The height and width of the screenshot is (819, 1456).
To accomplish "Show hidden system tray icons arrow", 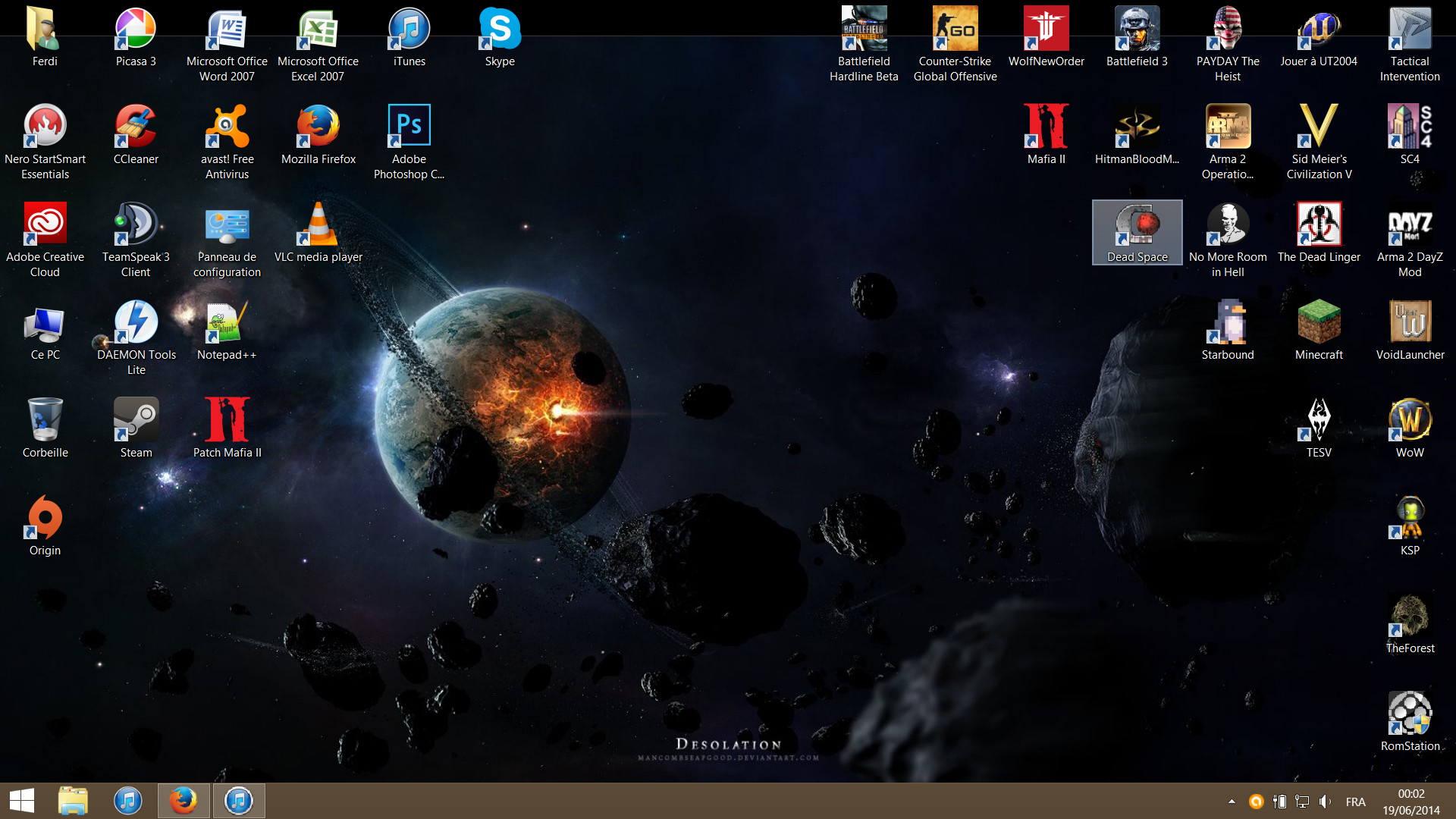I will (1232, 802).
